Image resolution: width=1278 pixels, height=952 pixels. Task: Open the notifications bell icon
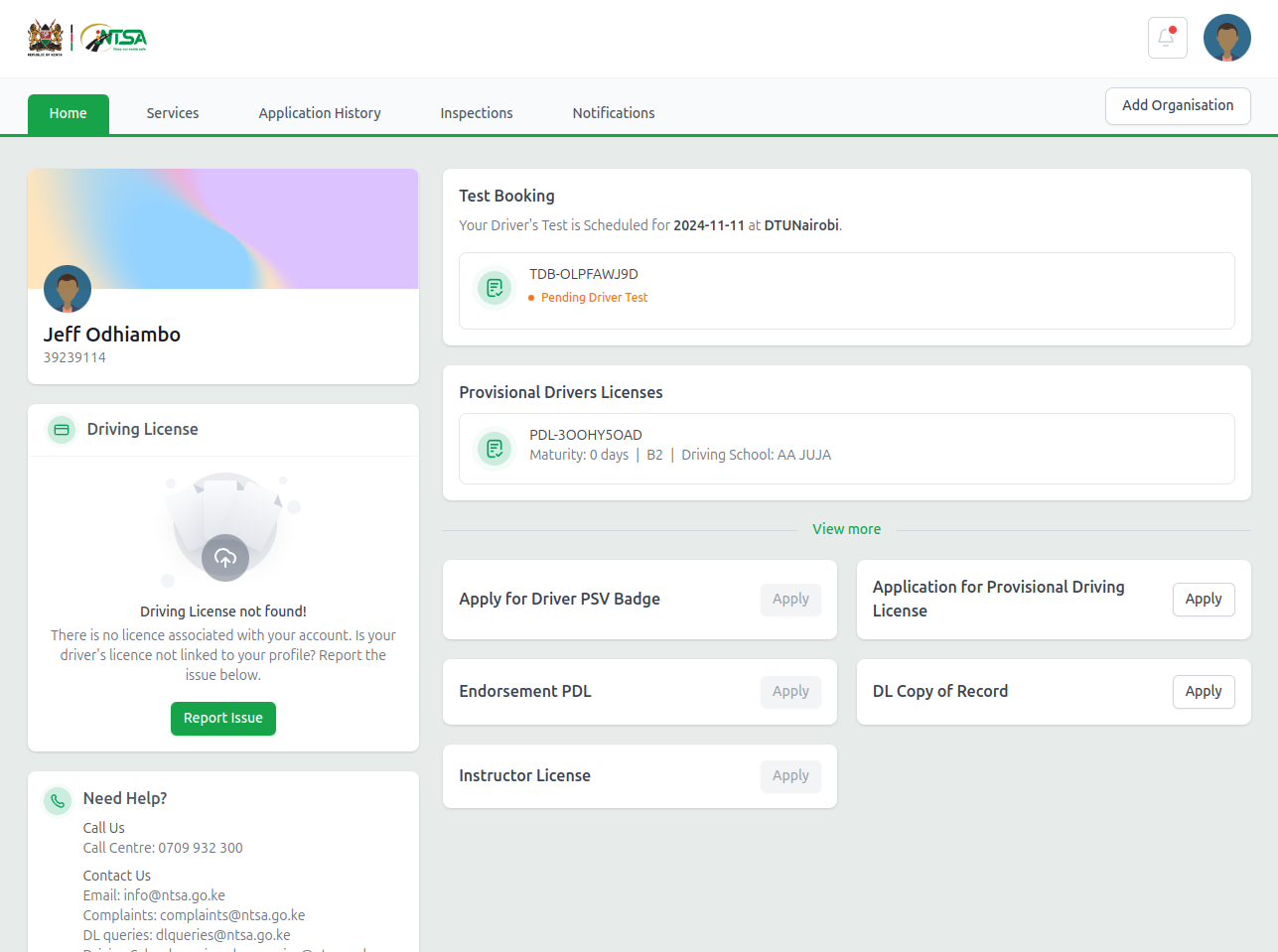point(1167,39)
